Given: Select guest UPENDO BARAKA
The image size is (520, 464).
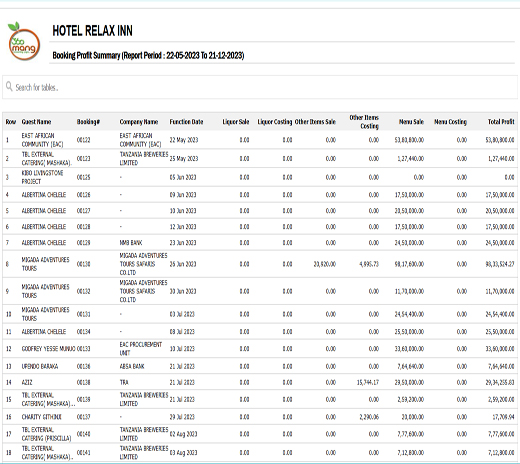Looking at the screenshot, I should pos(40,366).
